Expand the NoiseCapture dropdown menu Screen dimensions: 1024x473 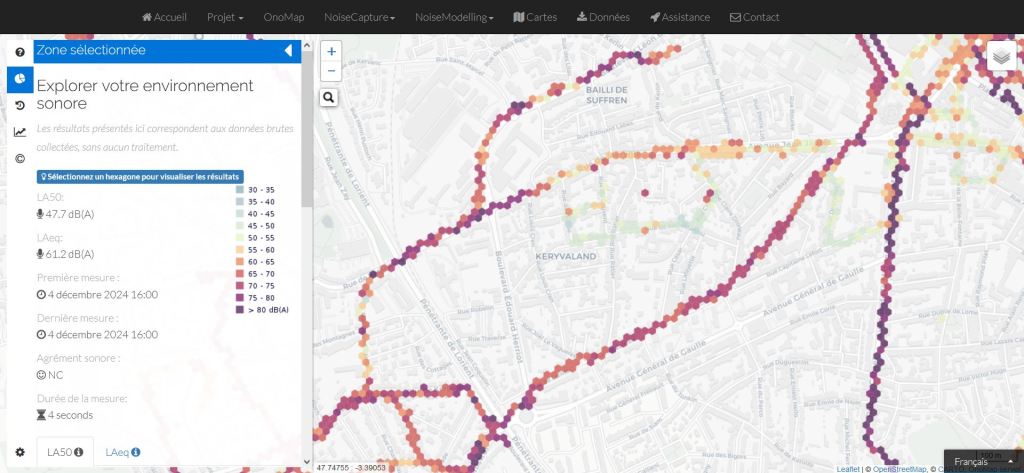tap(359, 17)
